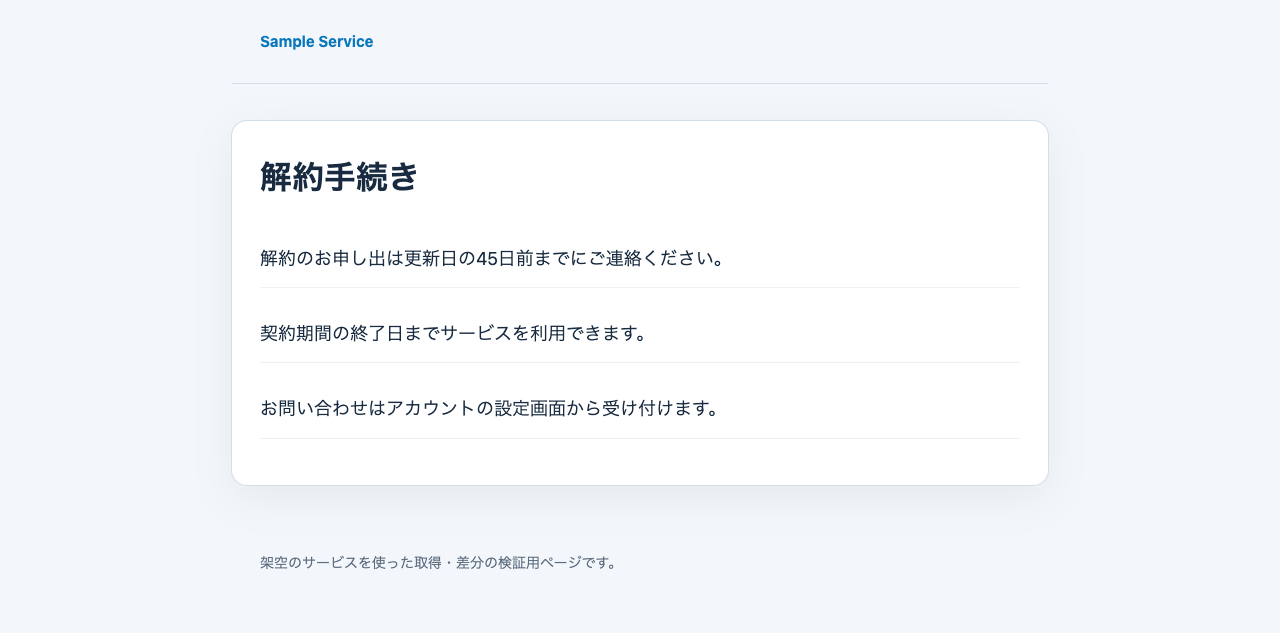The image size is (1280, 633).
Task: Click 検証用ページ in the footer text
Action: point(533,563)
